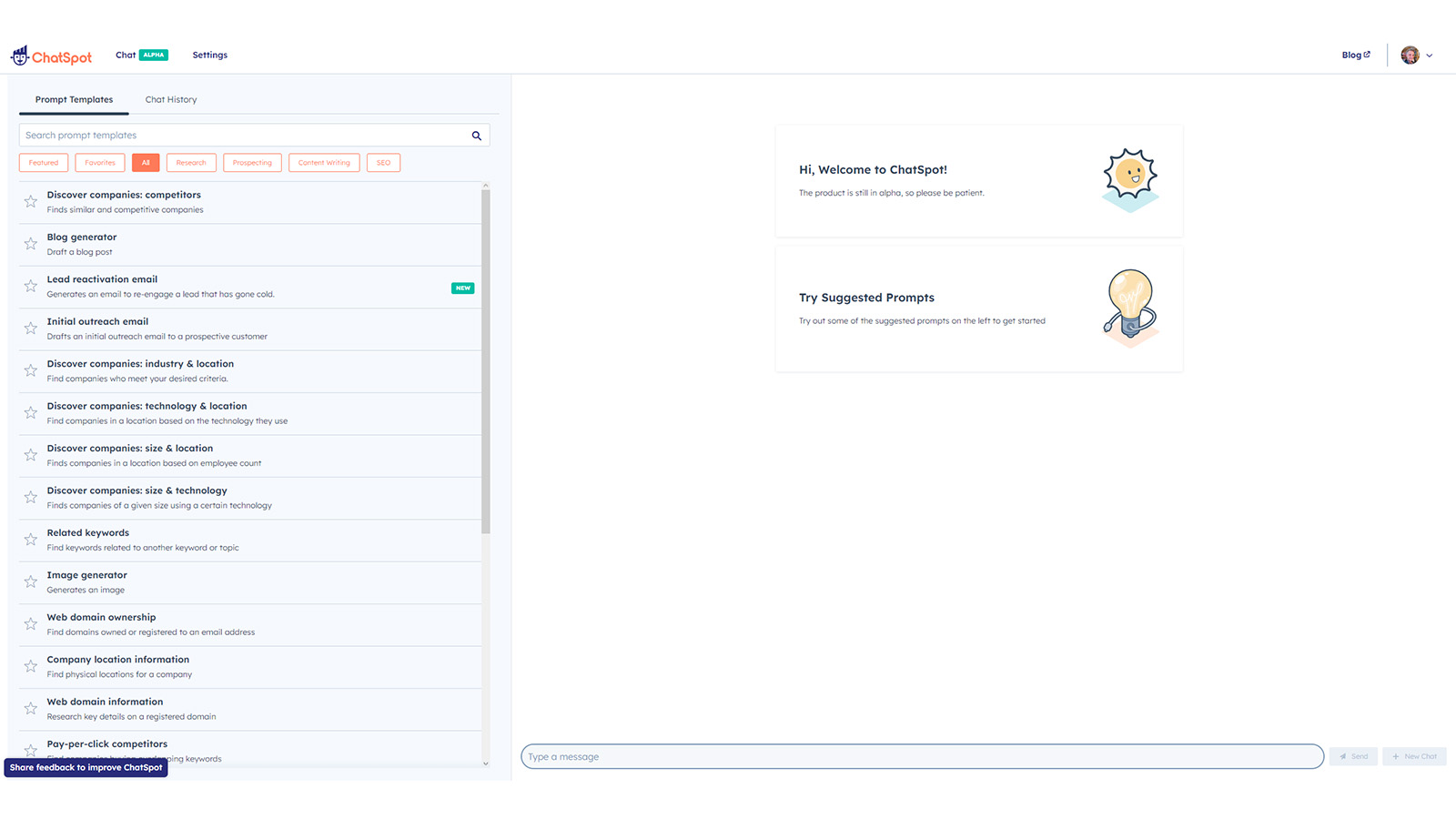Select Discover companies: size & technology

(x=250, y=498)
